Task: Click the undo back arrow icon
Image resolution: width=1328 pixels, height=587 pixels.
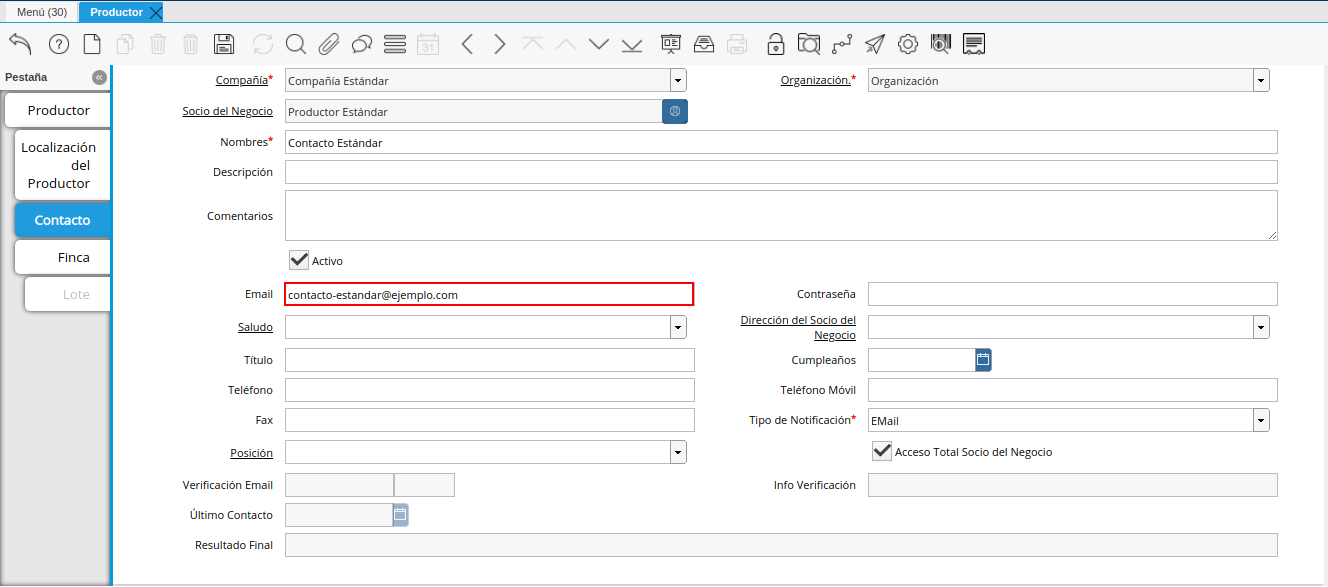Action: coord(21,44)
